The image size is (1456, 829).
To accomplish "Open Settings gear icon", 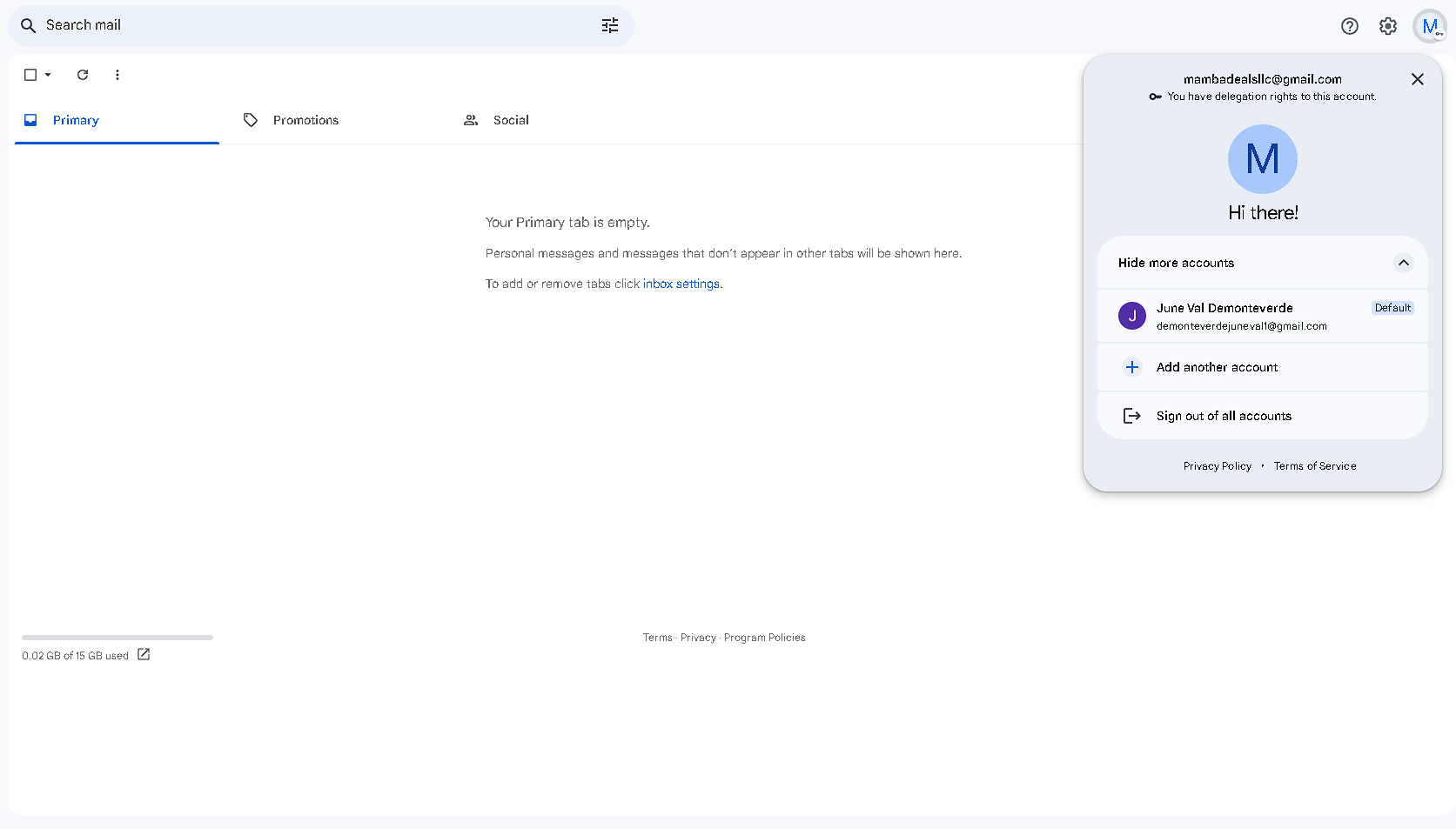I will (x=1388, y=26).
